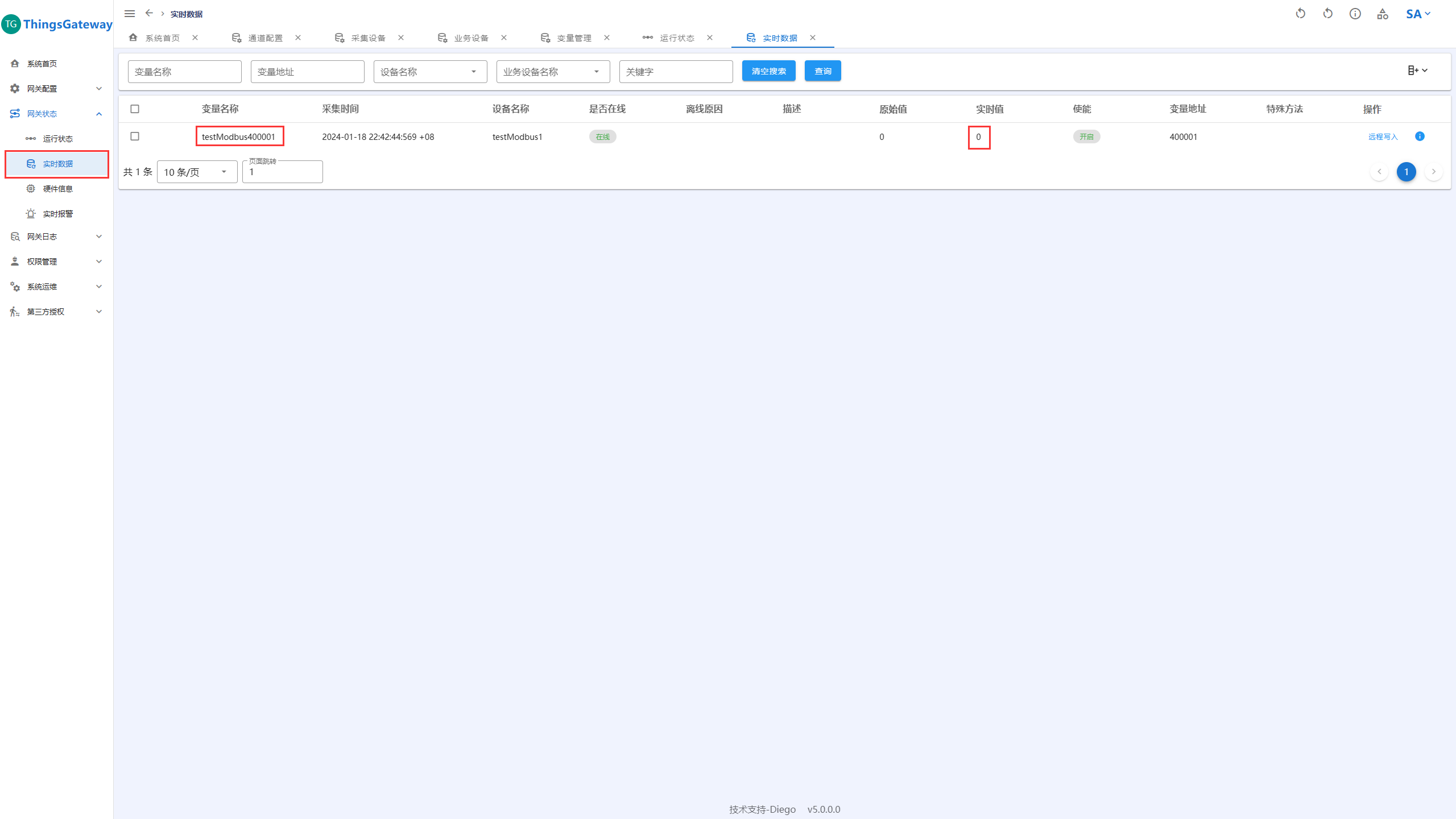Toggle the select-all header checkbox
Screen dimensions: 1456x819
click(x=135, y=109)
